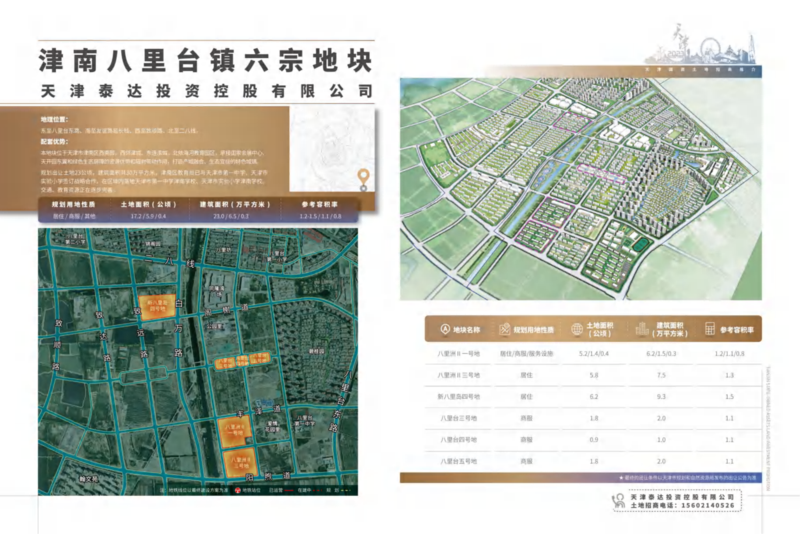
Task: Click the 地理位置 heading
Action: (54, 119)
